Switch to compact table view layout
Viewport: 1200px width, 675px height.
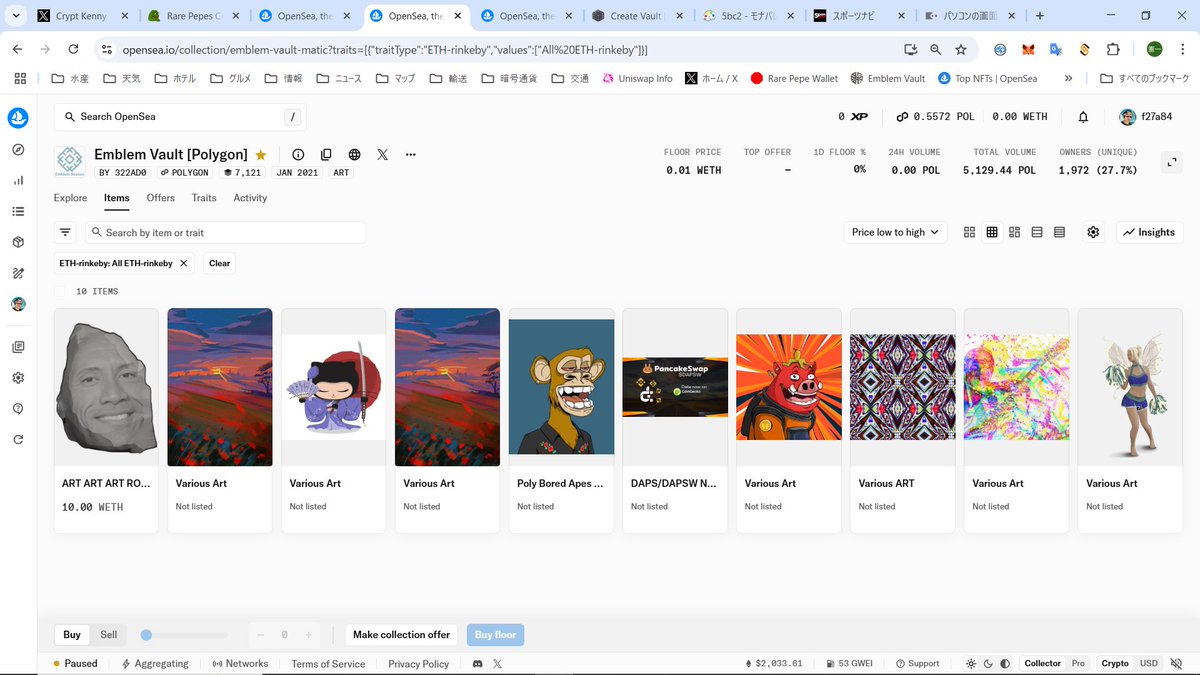click(x=1059, y=232)
